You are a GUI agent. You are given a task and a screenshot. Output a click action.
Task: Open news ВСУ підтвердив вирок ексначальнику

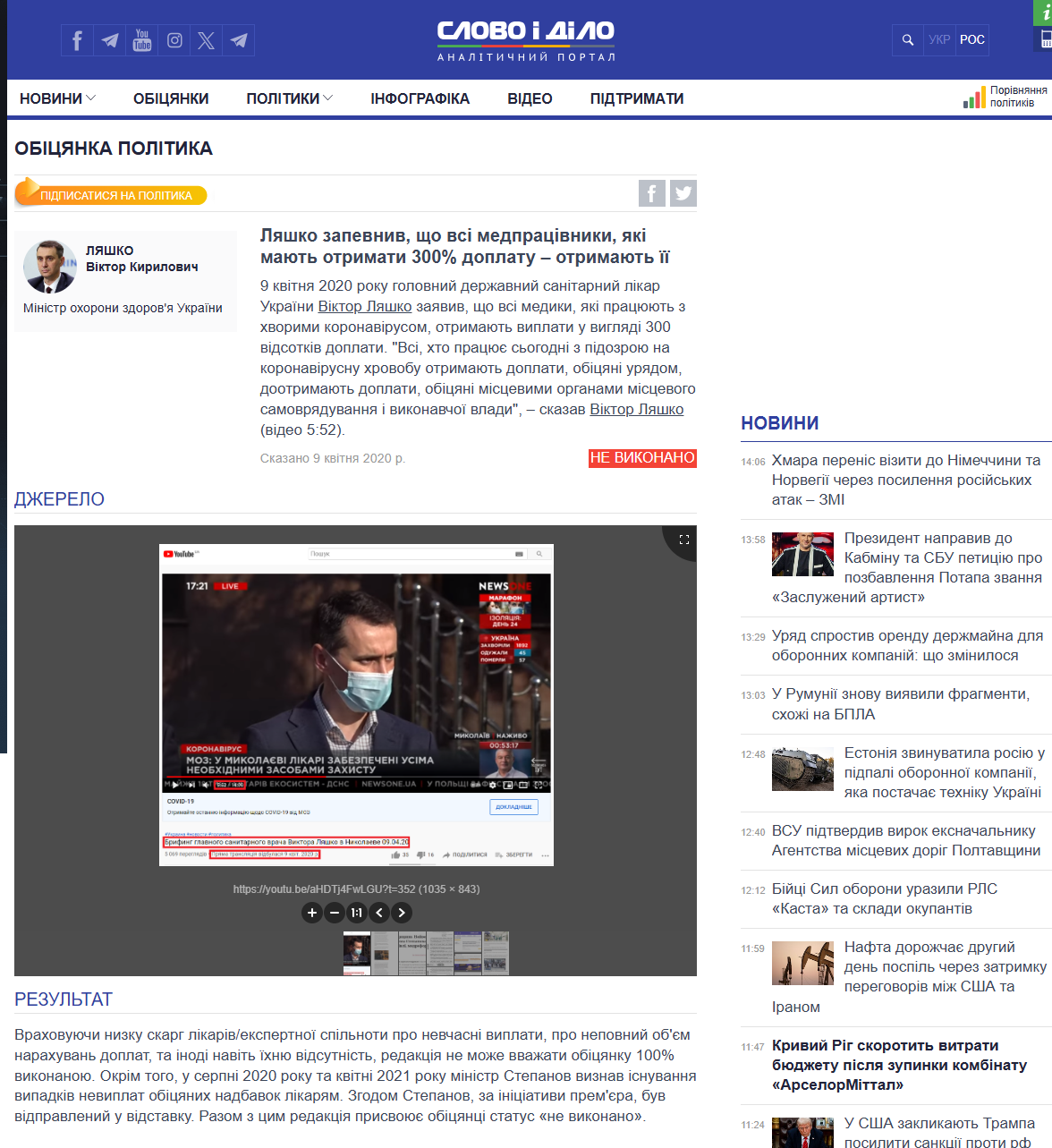click(x=906, y=840)
